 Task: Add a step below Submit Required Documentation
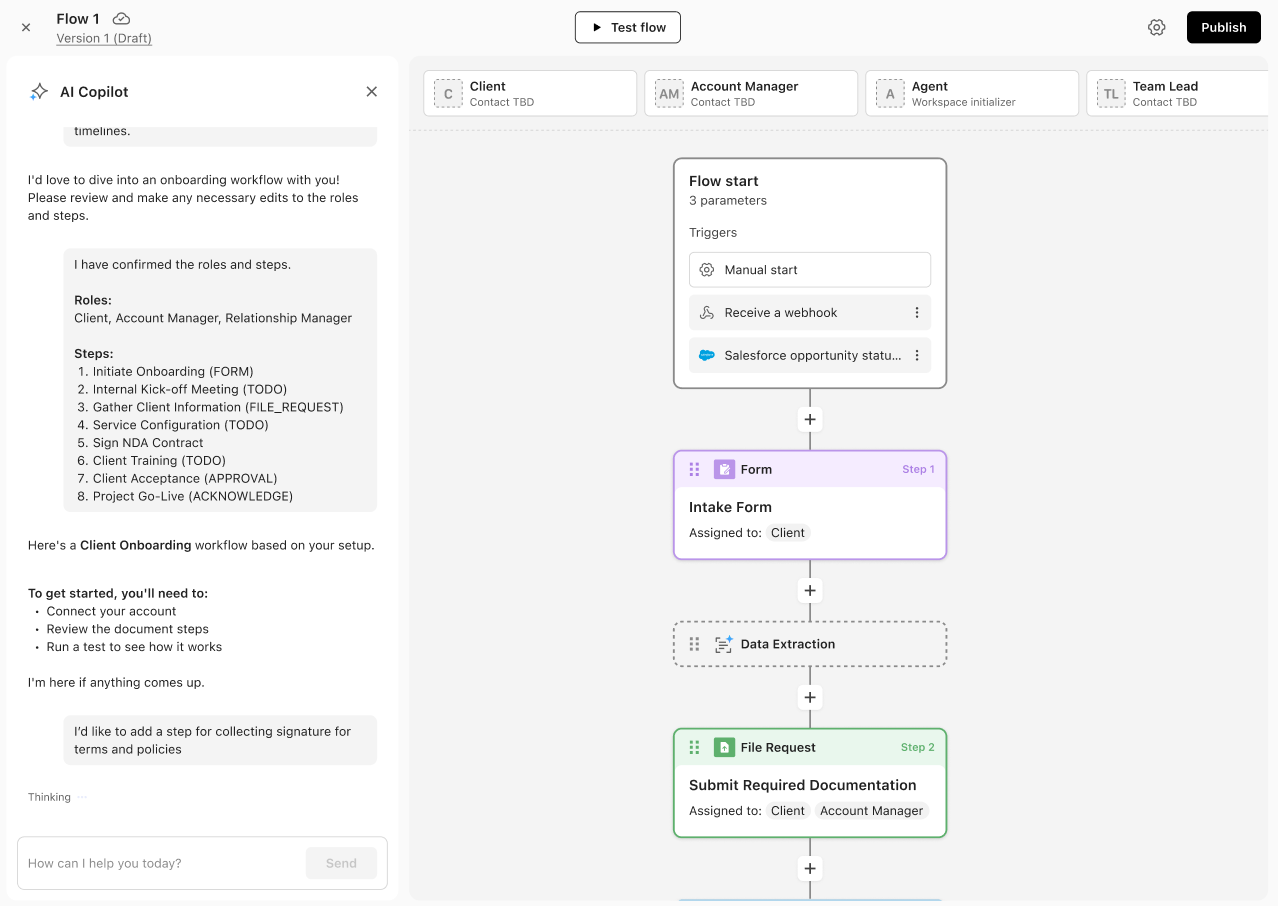(810, 868)
